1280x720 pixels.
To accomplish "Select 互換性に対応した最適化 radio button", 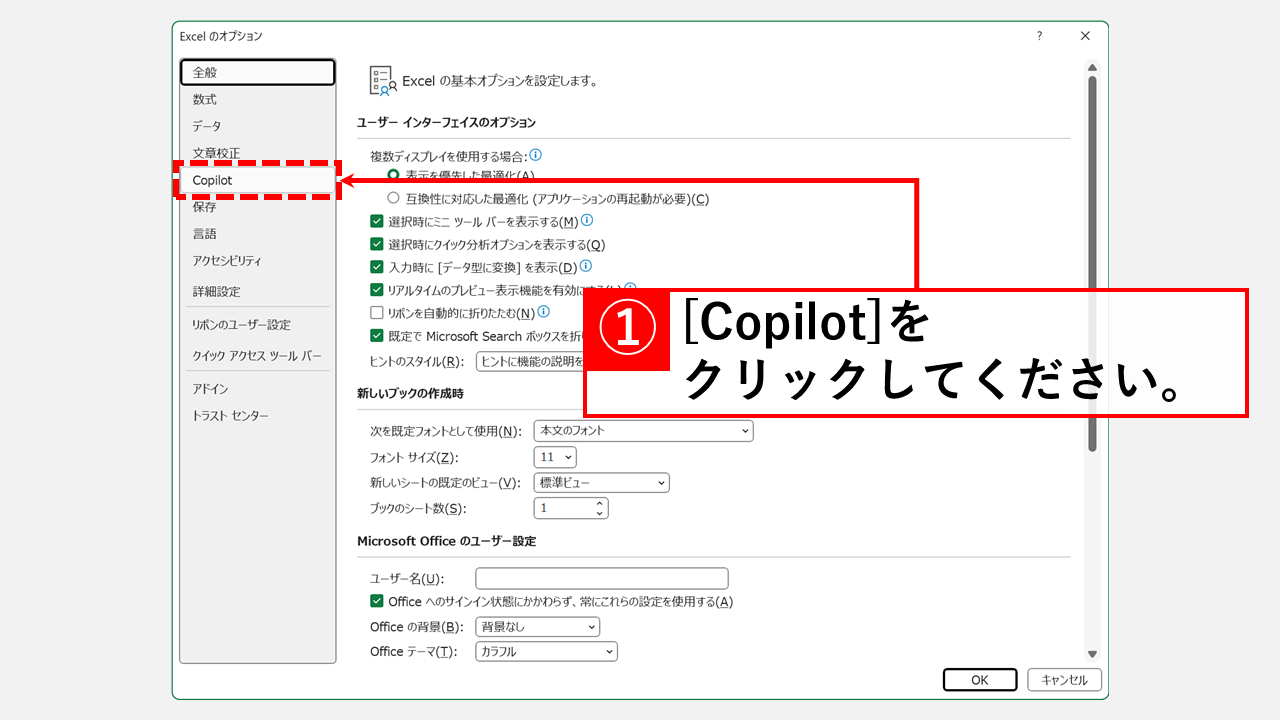I will [393, 198].
